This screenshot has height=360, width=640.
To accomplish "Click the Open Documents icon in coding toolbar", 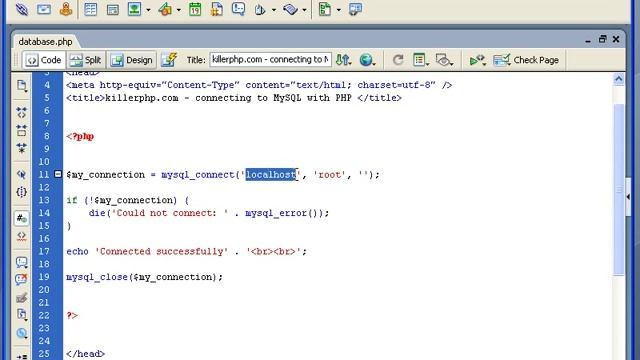I will coord(22,85).
